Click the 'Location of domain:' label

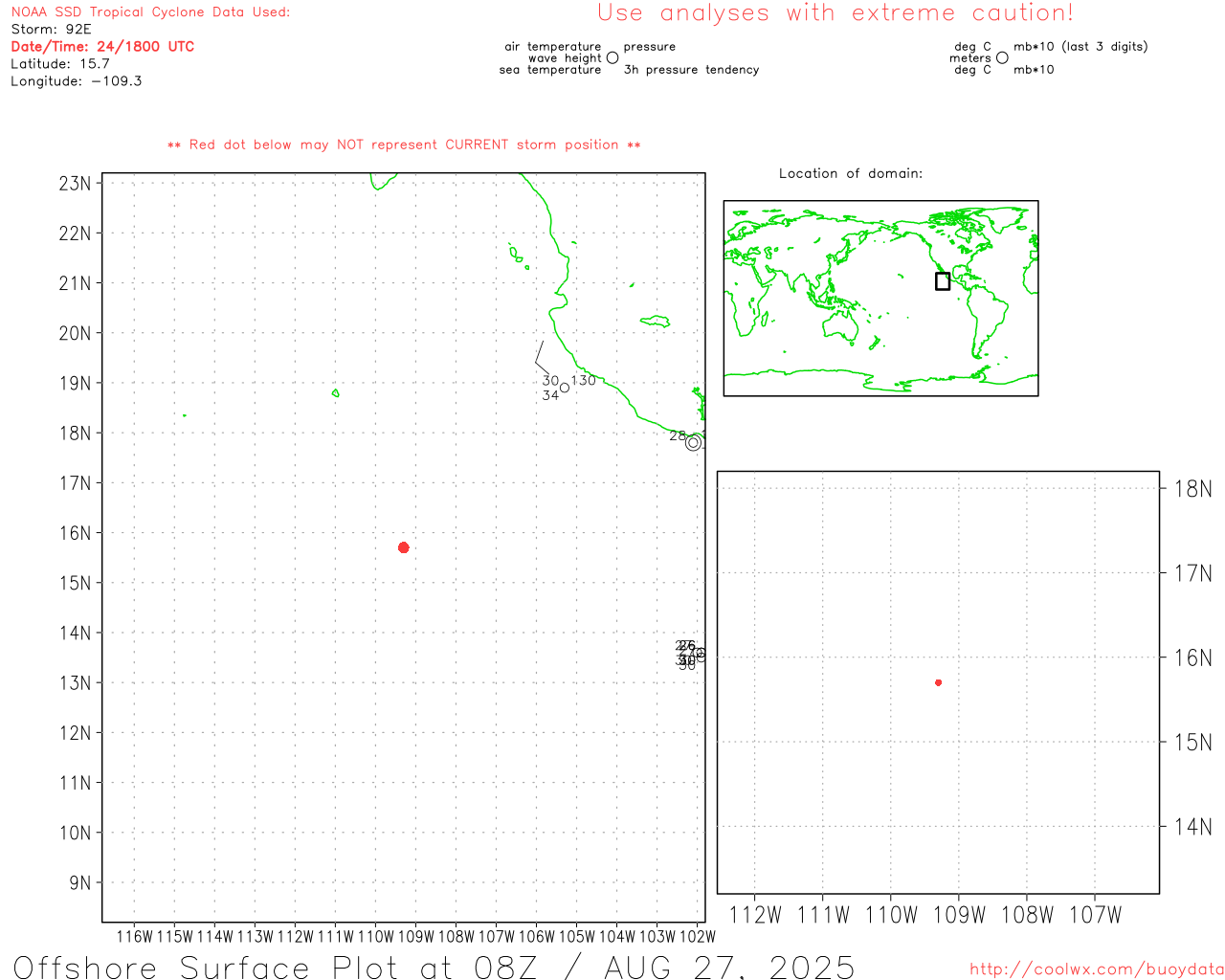[x=851, y=173]
